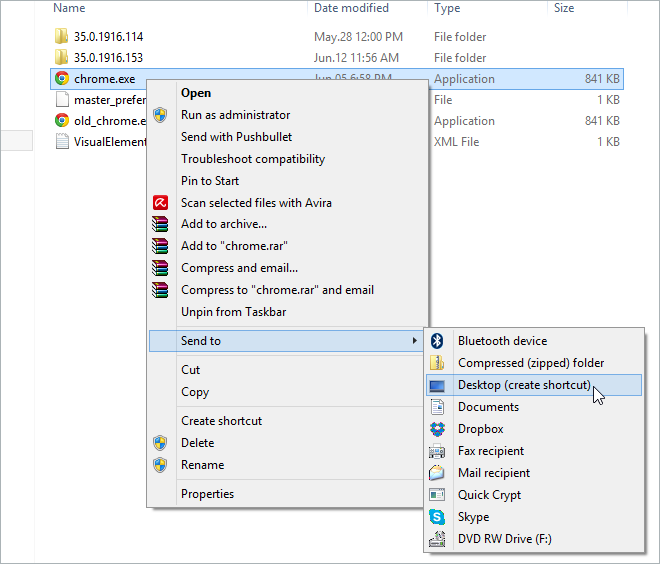The height and width of the screenshot is (564, 660).
Task: Open Properties from the context menu
Action: click(x=286, y=494)
